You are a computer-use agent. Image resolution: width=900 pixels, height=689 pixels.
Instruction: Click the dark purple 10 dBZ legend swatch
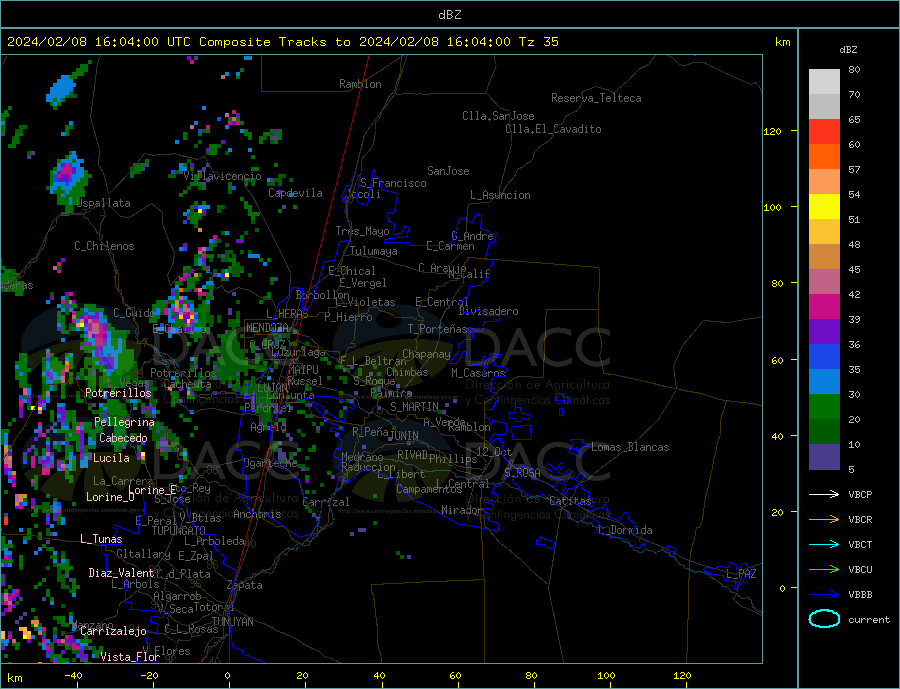point(824,457)
